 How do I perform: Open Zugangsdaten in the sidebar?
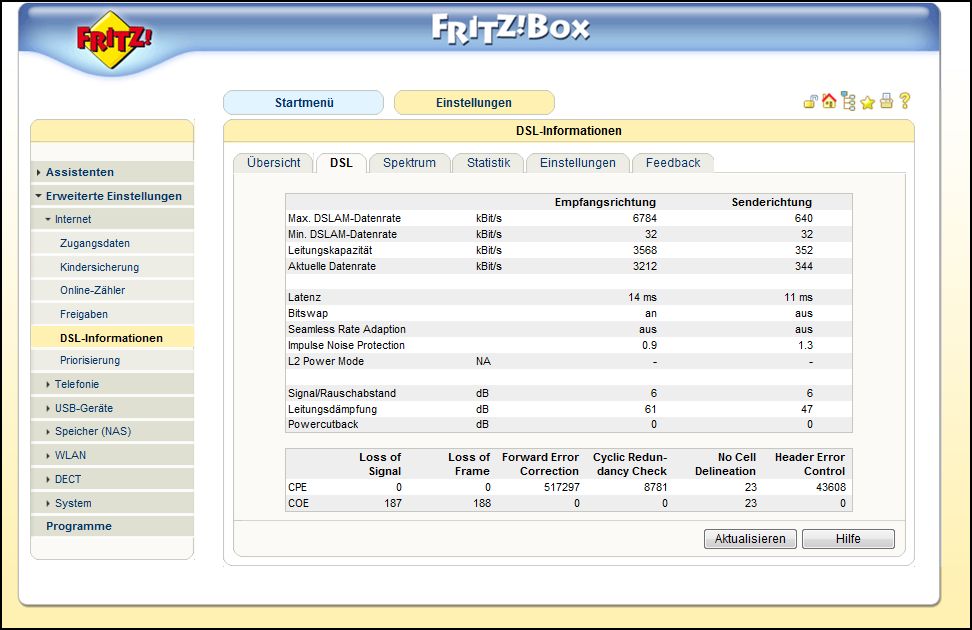95,244
